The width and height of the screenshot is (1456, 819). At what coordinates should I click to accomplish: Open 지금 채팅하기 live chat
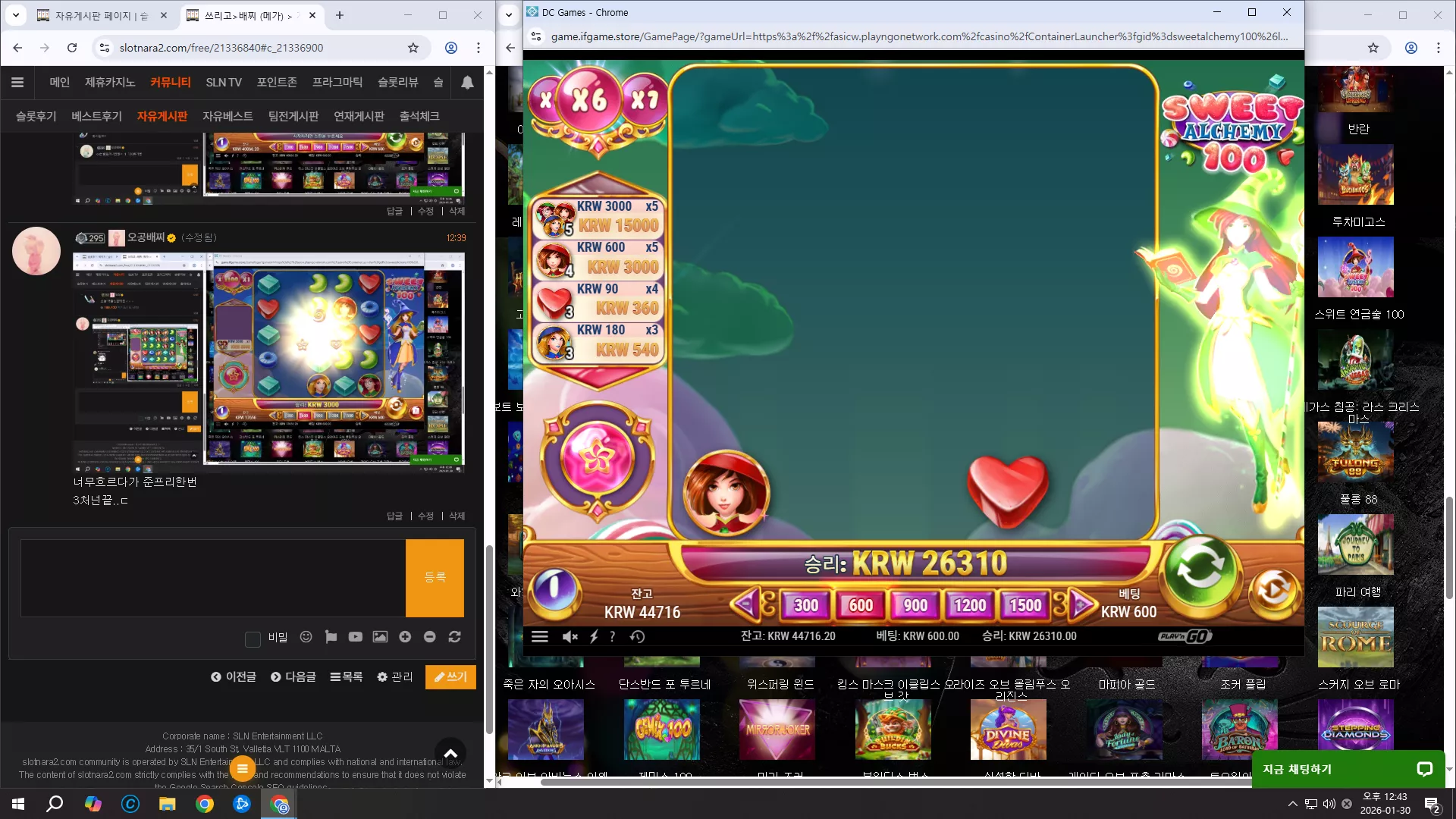(x=1348, y=769)
